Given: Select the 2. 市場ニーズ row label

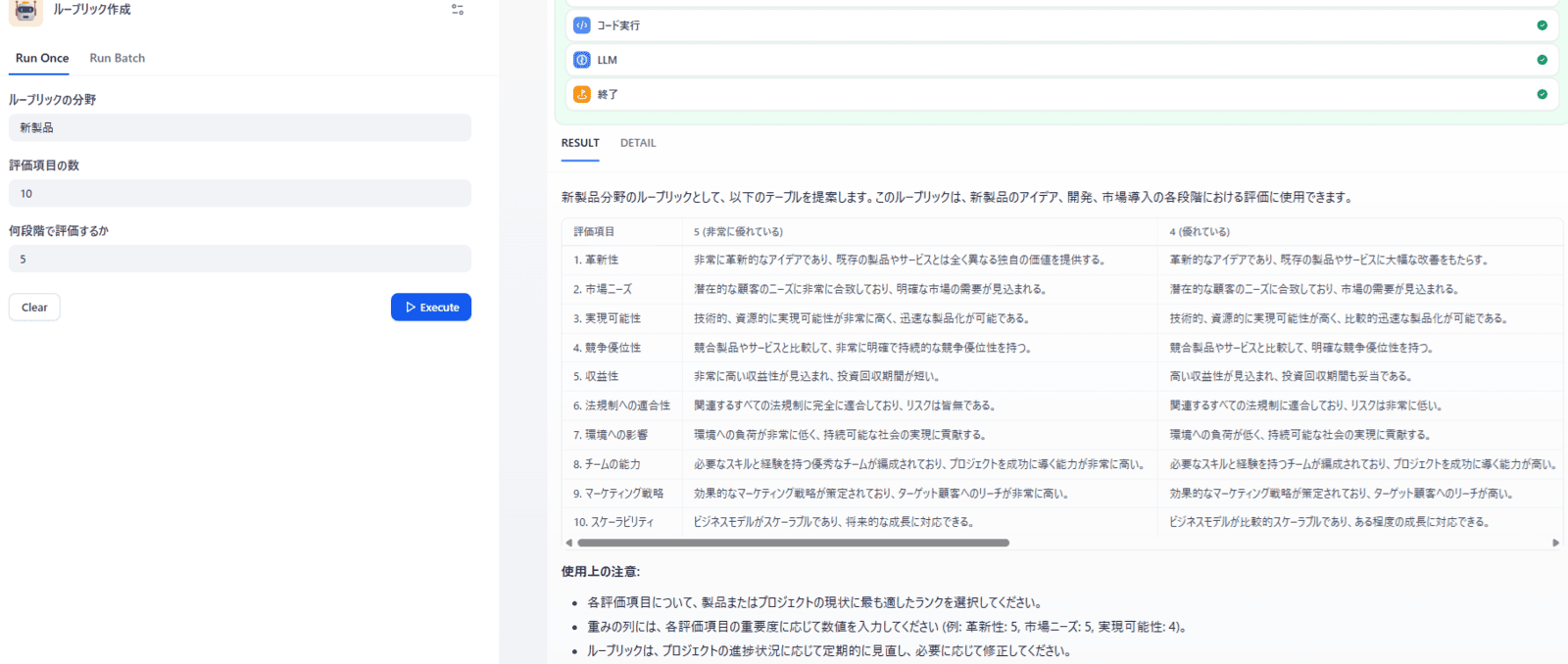Looking at the screenshot, I should click(x=603, y=290).
